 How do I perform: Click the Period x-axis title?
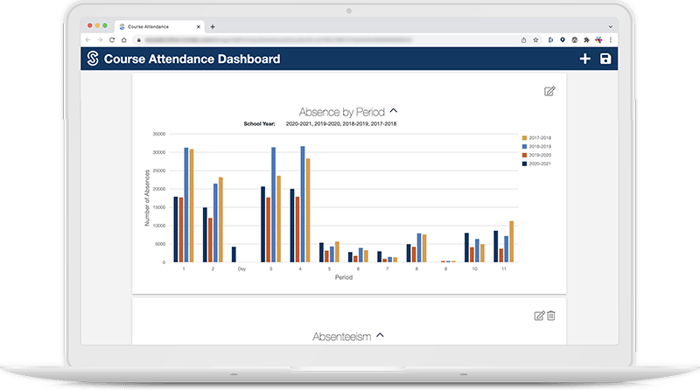click(x=344, y=277)
